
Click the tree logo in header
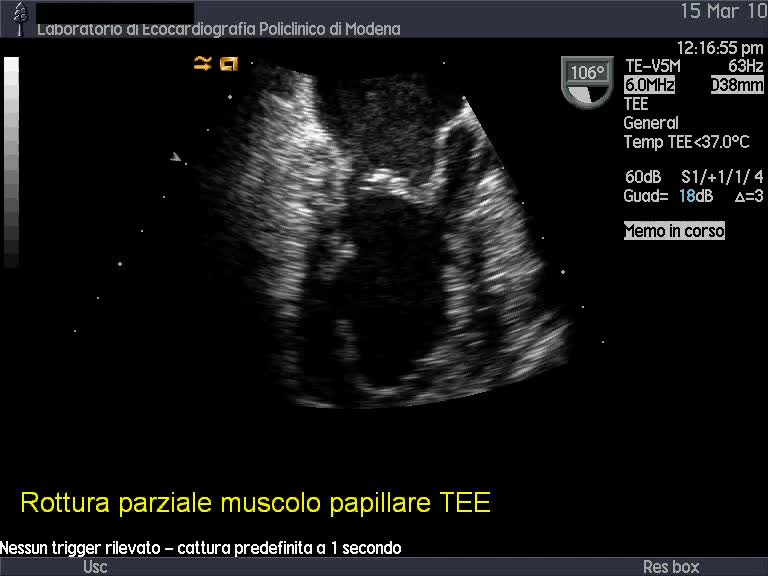pos(20,19)
